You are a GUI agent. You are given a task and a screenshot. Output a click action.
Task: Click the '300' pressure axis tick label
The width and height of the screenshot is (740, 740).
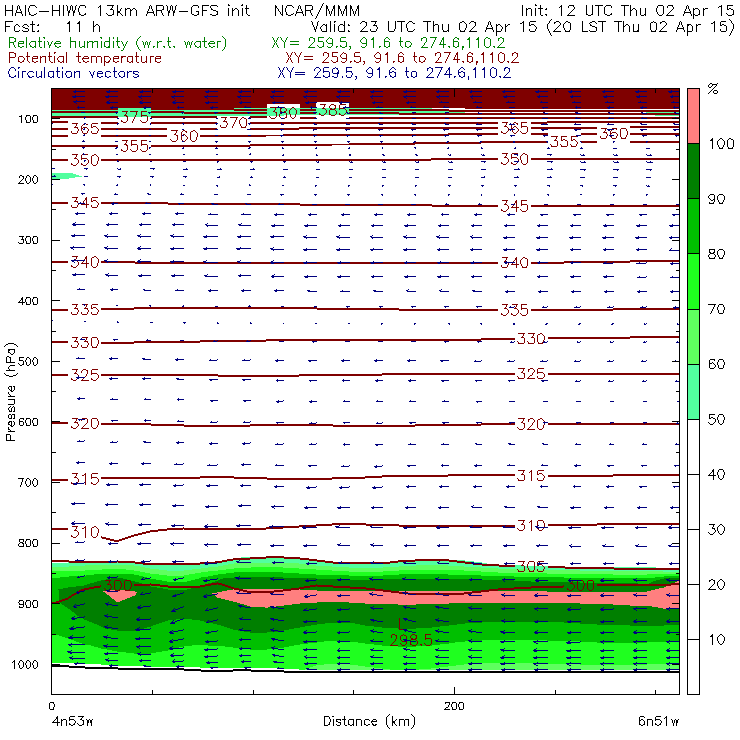click(28, 240)
